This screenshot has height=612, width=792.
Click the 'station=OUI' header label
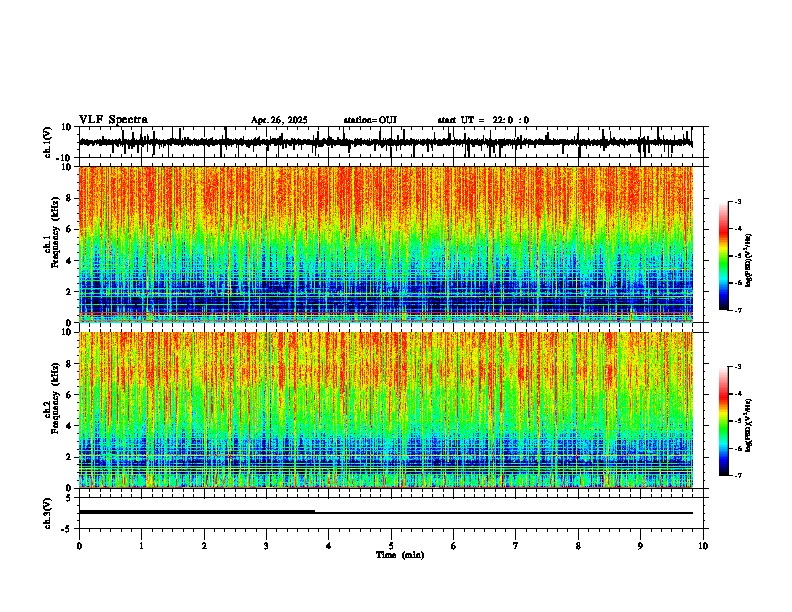tap(370, 120)
